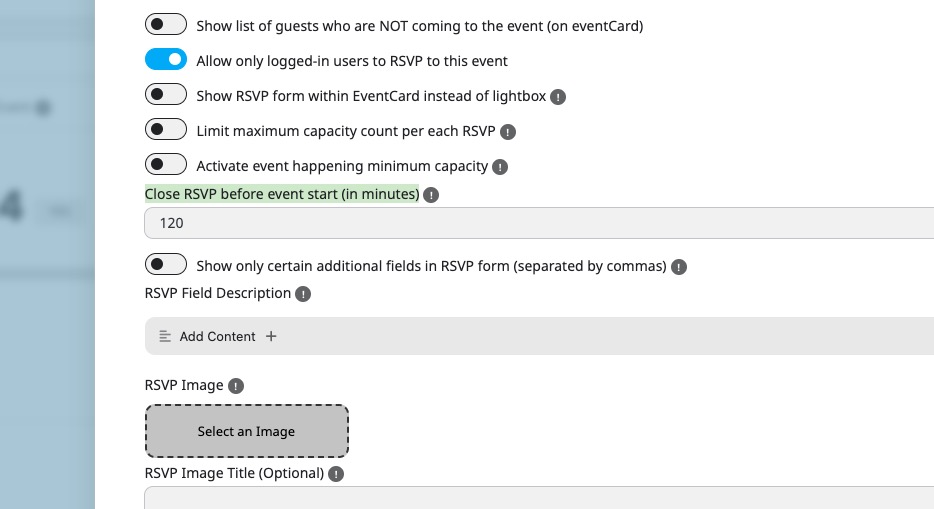Click the RSVP Image Title text field
Viewport: 934px width, 509px height.
coord(540,498)
